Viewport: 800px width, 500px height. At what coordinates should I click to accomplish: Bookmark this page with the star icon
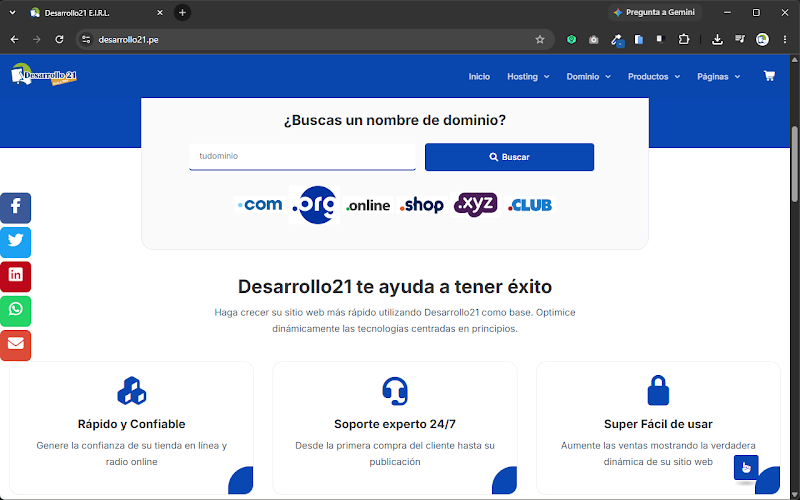[x=540, y=39]
